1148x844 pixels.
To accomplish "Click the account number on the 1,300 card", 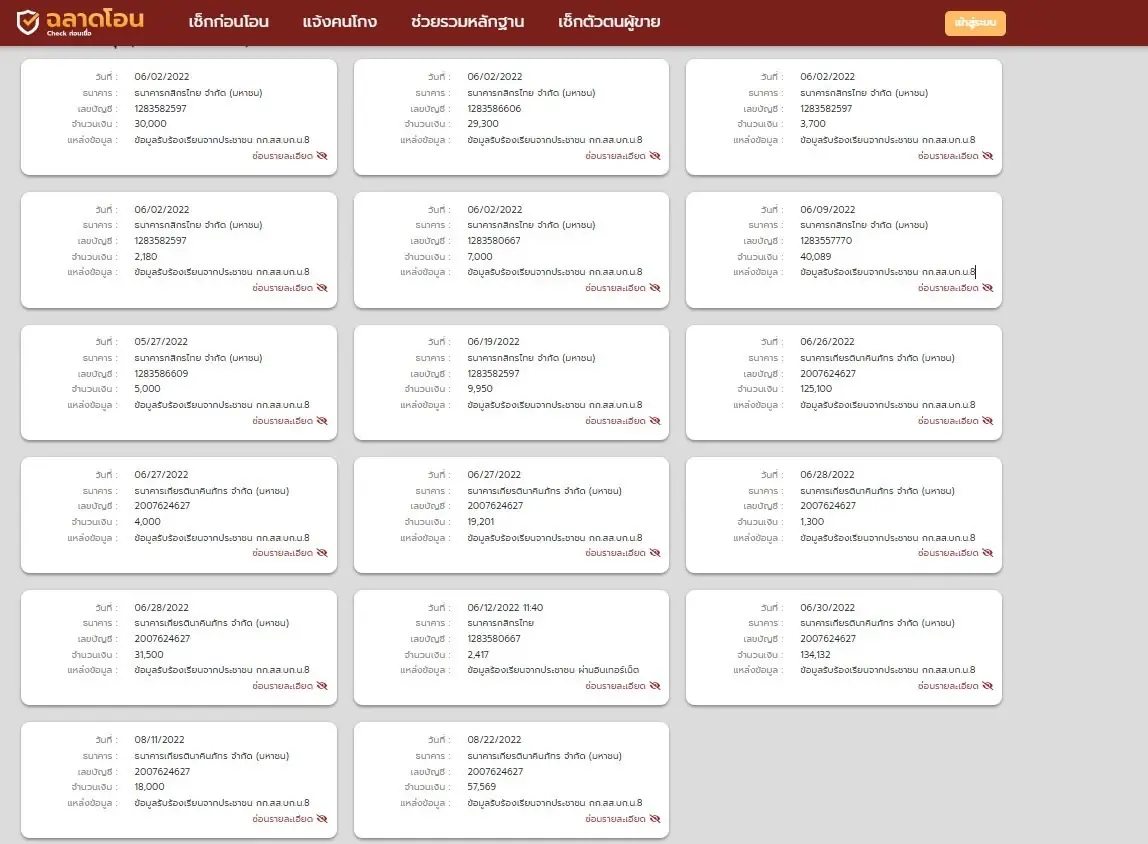I will coord(827,506).
